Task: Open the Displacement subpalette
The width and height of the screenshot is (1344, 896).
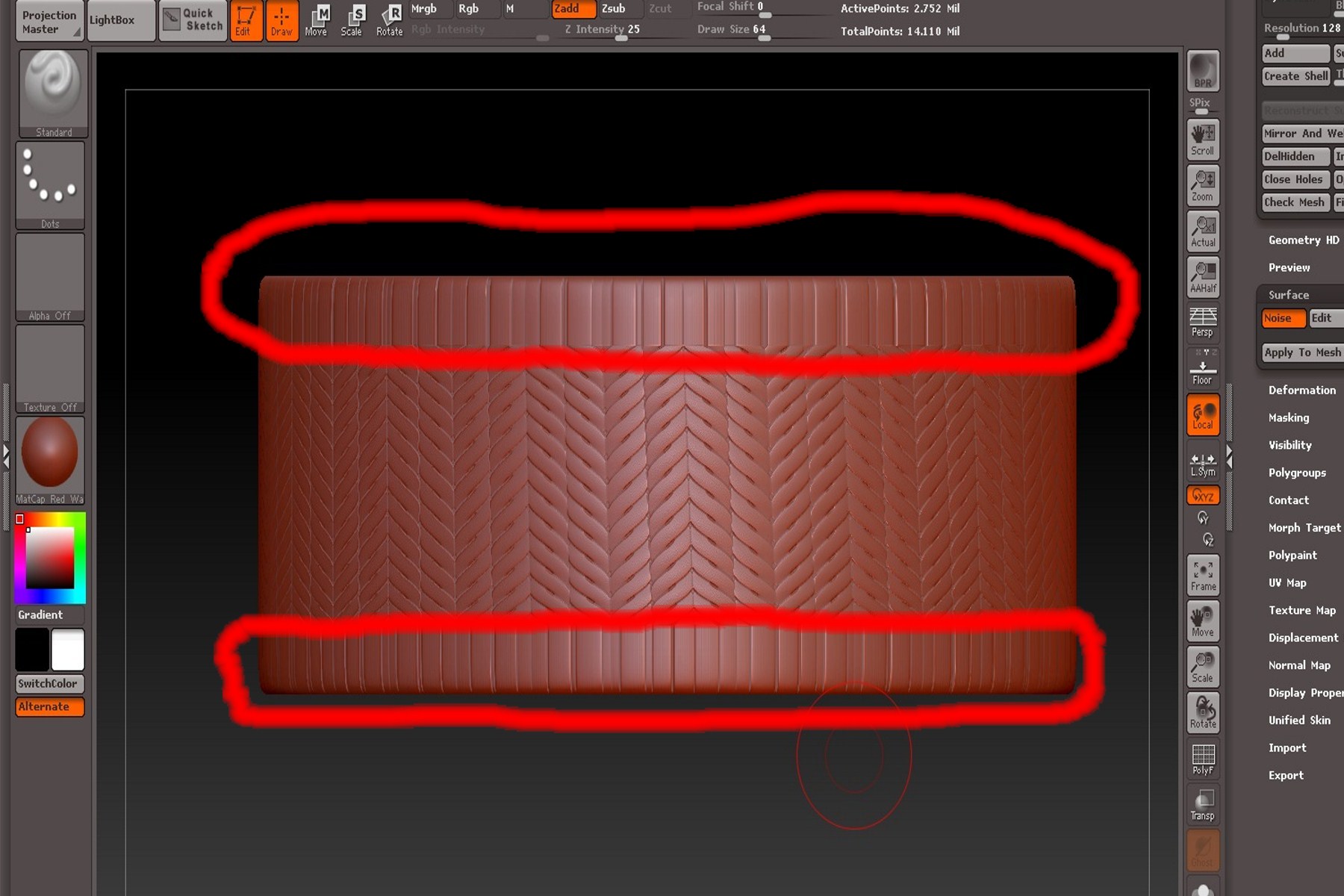Action: (1304, 638)
